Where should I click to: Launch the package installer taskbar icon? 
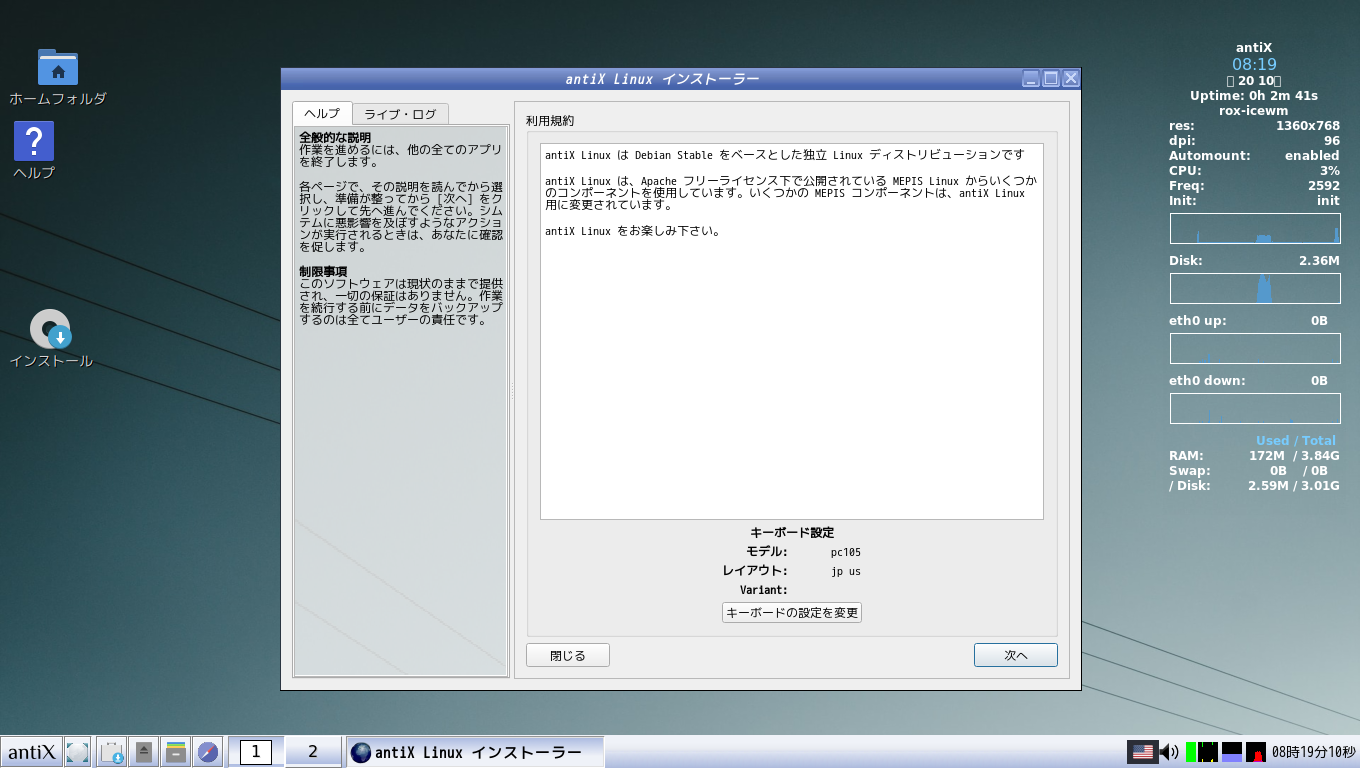[x=111, y=752]
